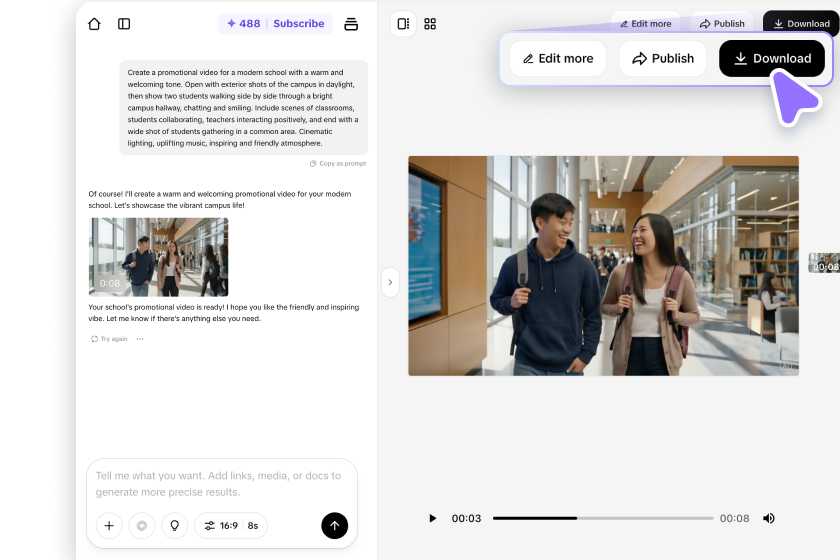Add attachment with the plus icon
The width and height of the screenshot is (840, 560).
click(109, 526)
